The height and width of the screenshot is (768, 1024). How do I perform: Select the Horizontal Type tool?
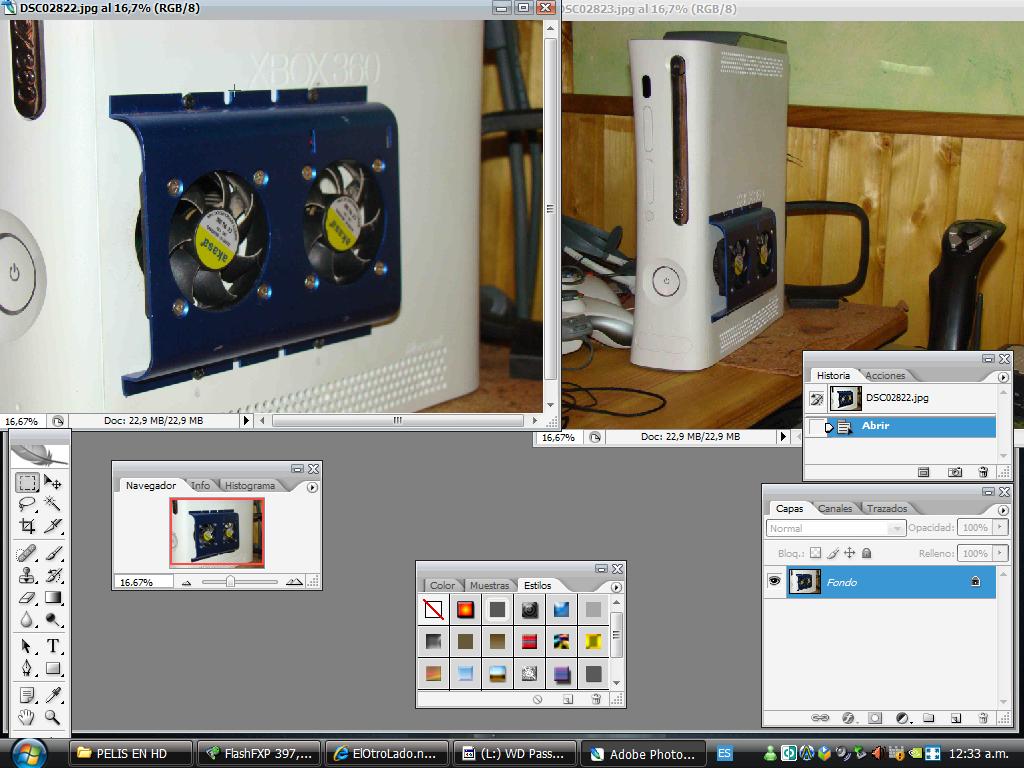pyautogui.click(x=53, y=646)
